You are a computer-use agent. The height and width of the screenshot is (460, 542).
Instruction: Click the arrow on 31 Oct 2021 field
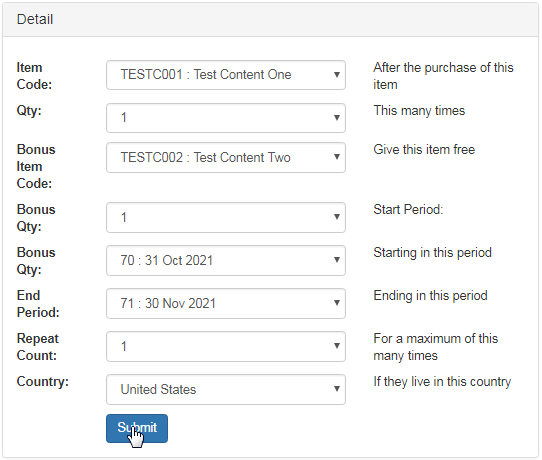(x=337, y=260)
